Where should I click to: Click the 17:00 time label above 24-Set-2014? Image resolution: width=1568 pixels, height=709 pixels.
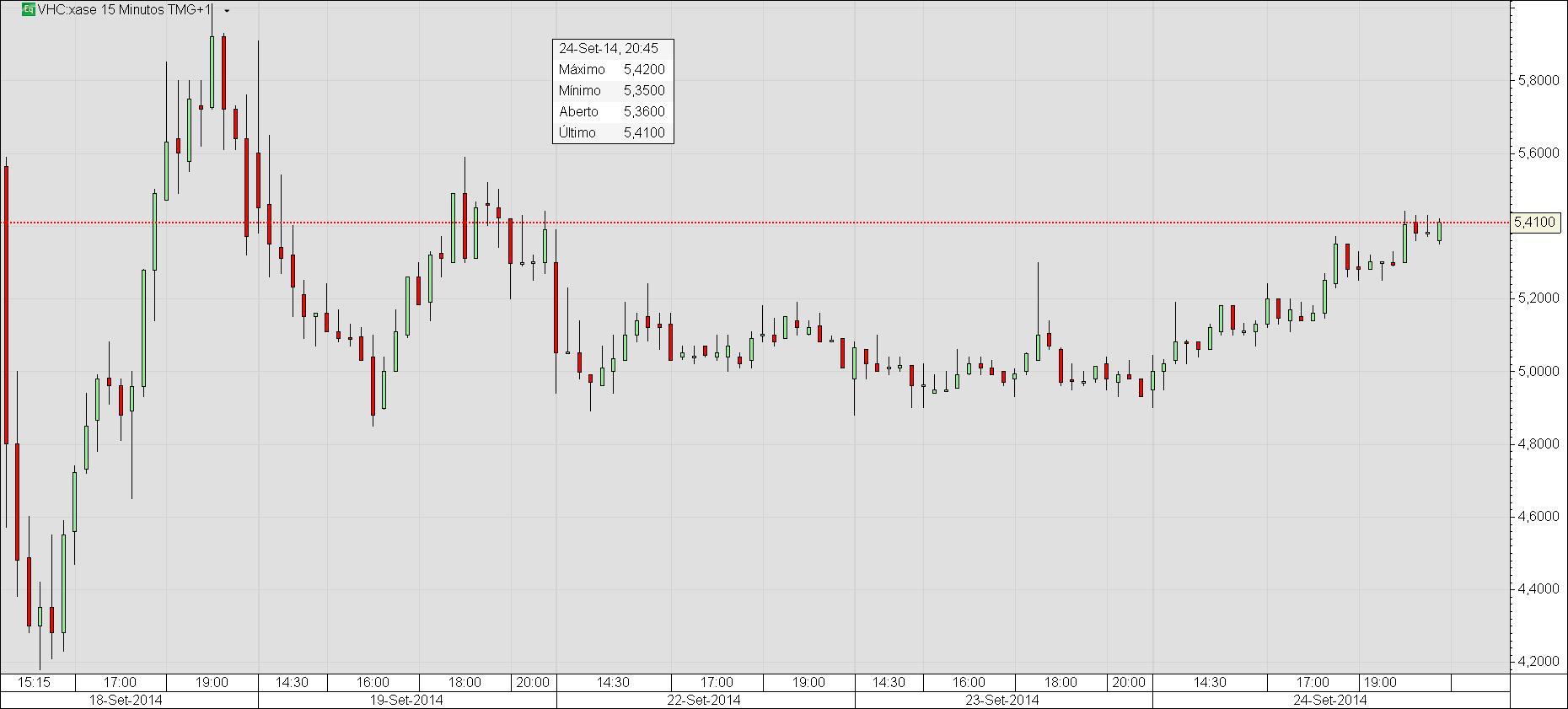(x=1313, y=682)
